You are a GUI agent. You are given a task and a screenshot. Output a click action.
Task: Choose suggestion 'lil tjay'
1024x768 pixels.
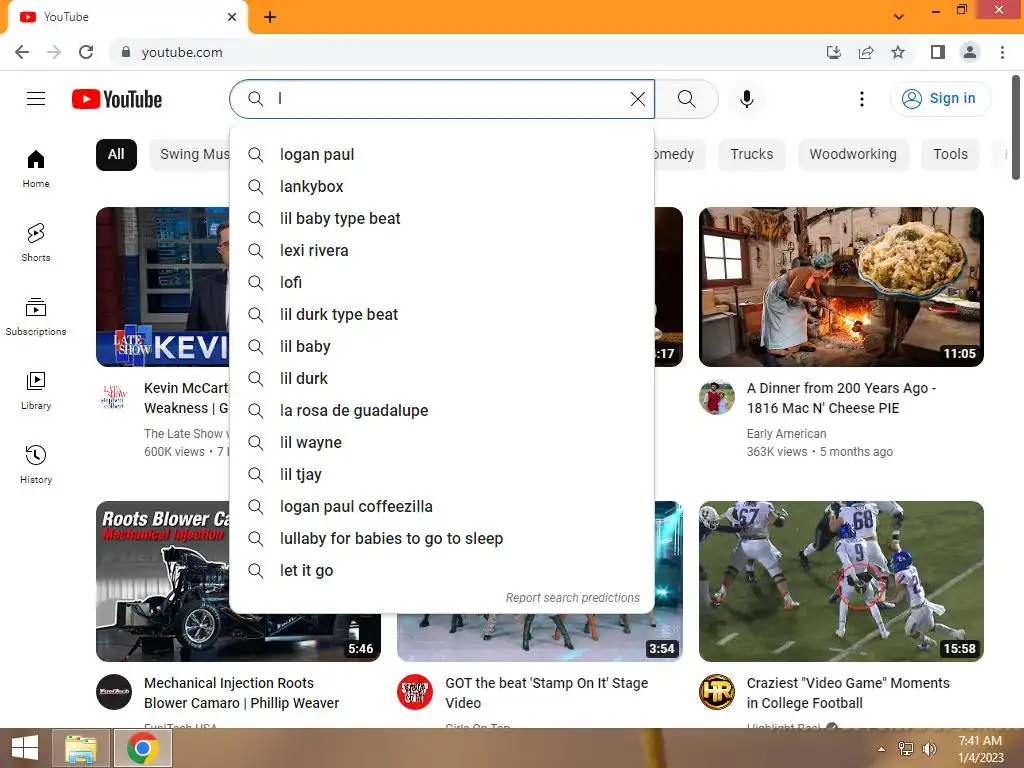pos(442,475)
